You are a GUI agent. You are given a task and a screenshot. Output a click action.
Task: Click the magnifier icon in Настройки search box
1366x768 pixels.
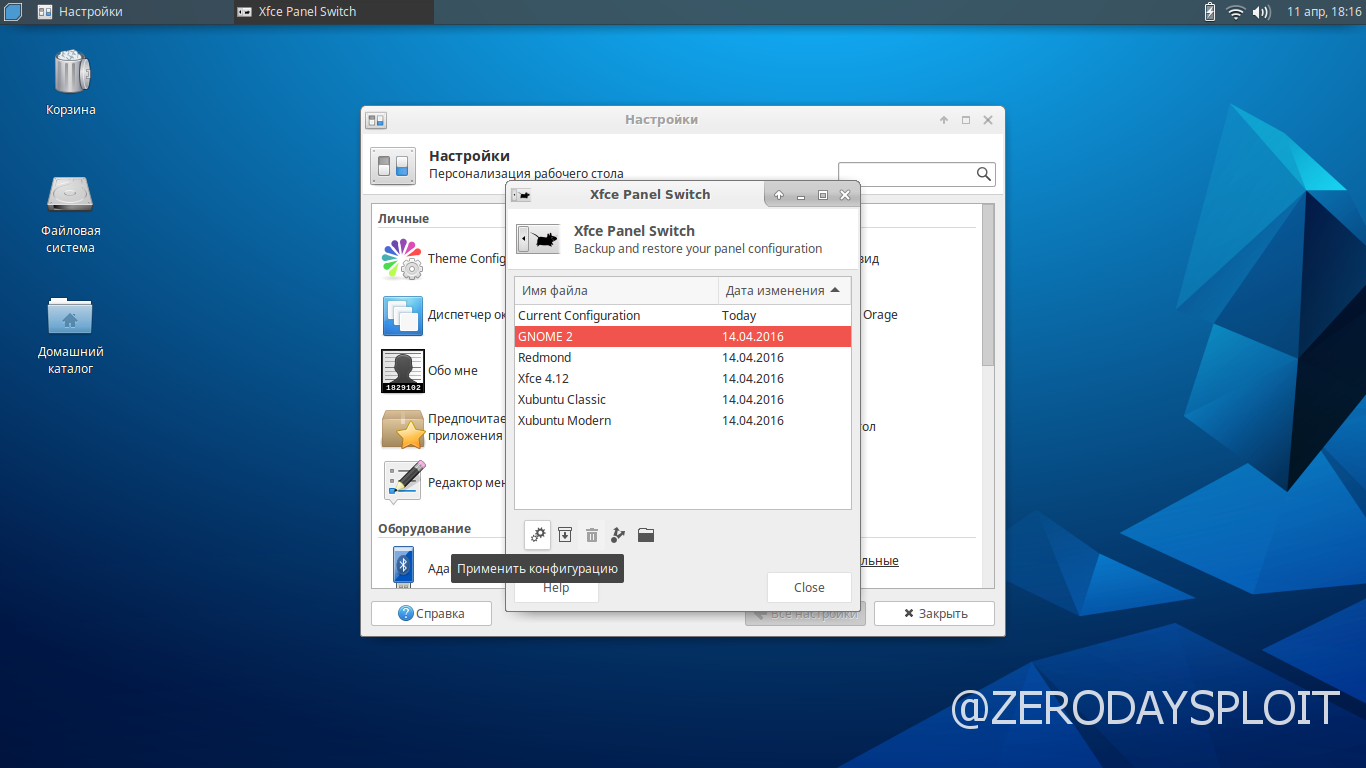pos(983,174)
